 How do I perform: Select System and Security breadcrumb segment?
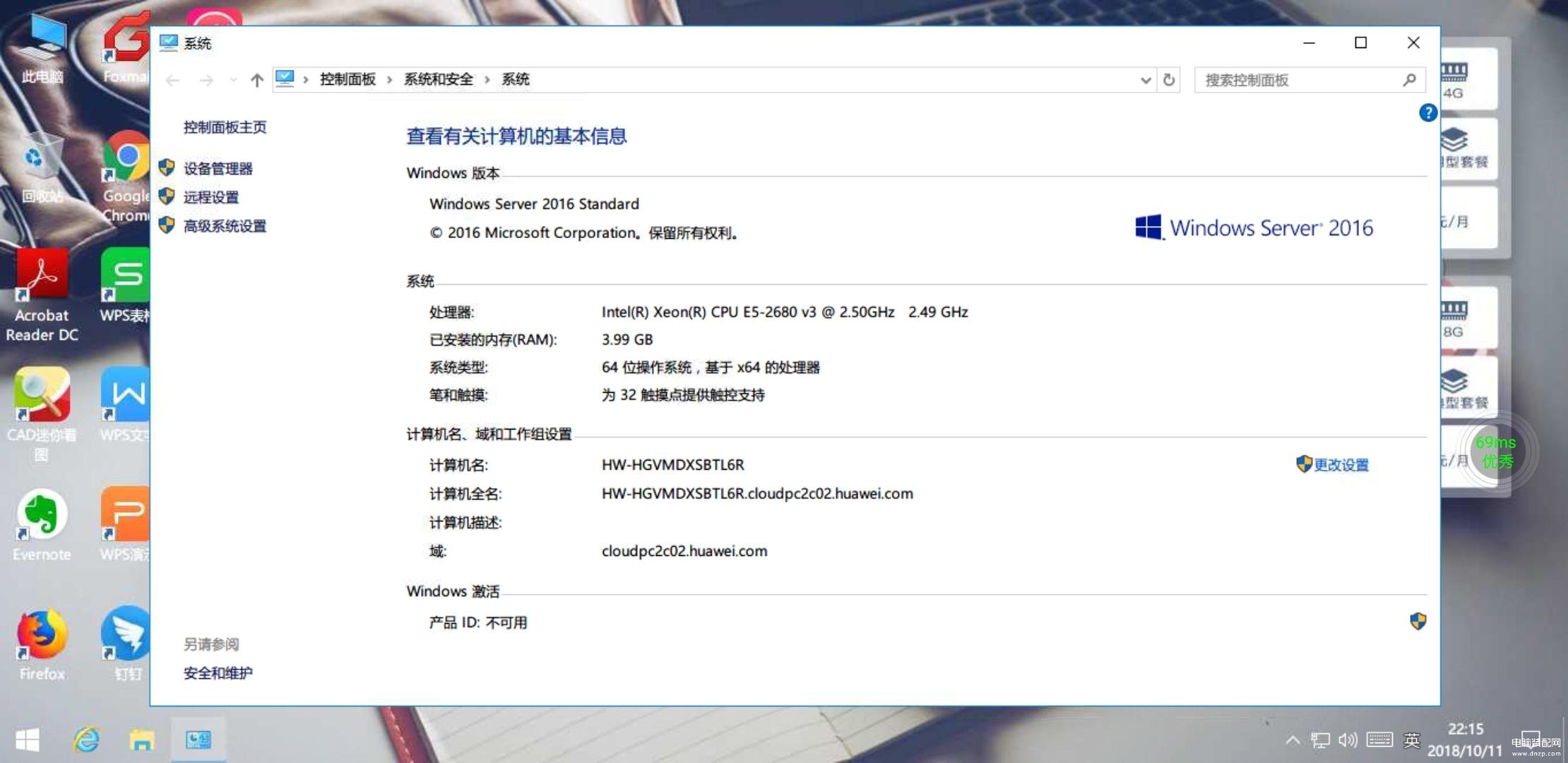point(439,79)
